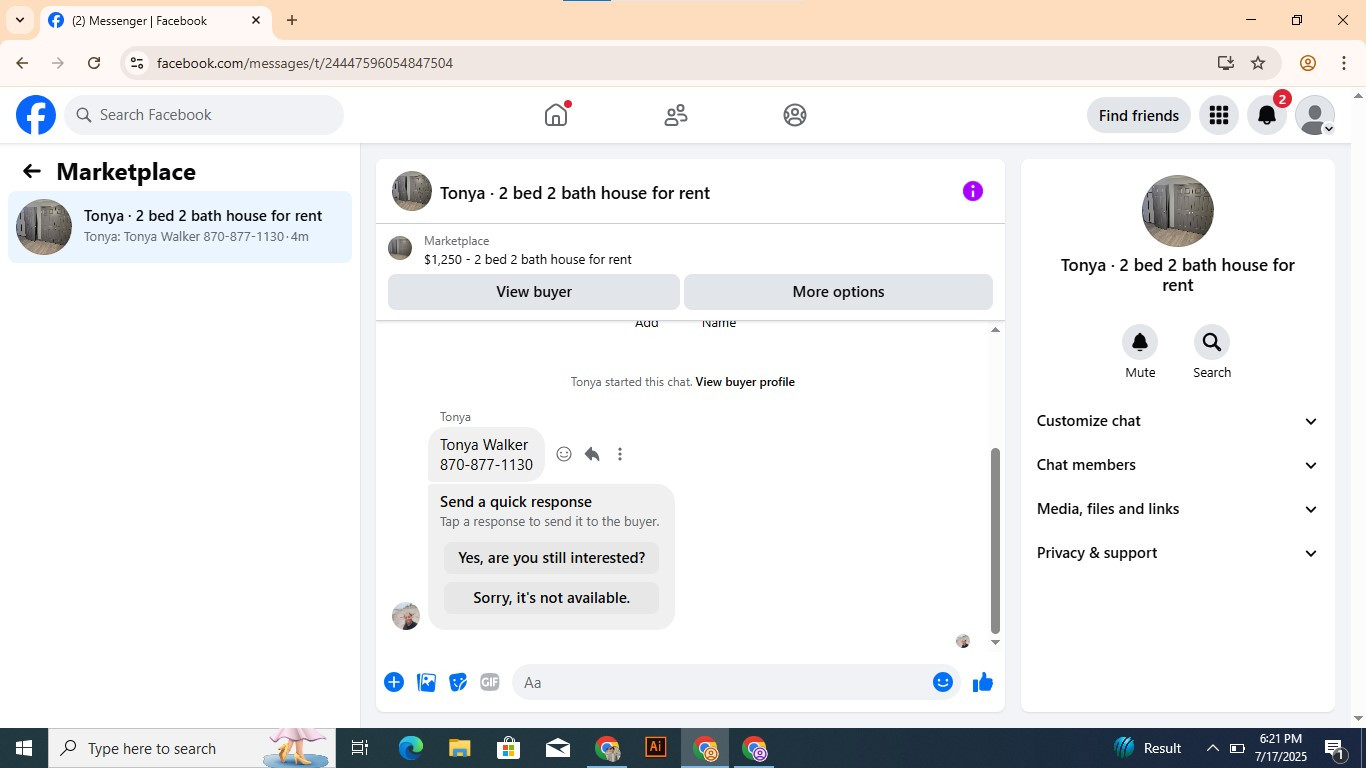Attach a photo using the image icon

coord(426,682)
